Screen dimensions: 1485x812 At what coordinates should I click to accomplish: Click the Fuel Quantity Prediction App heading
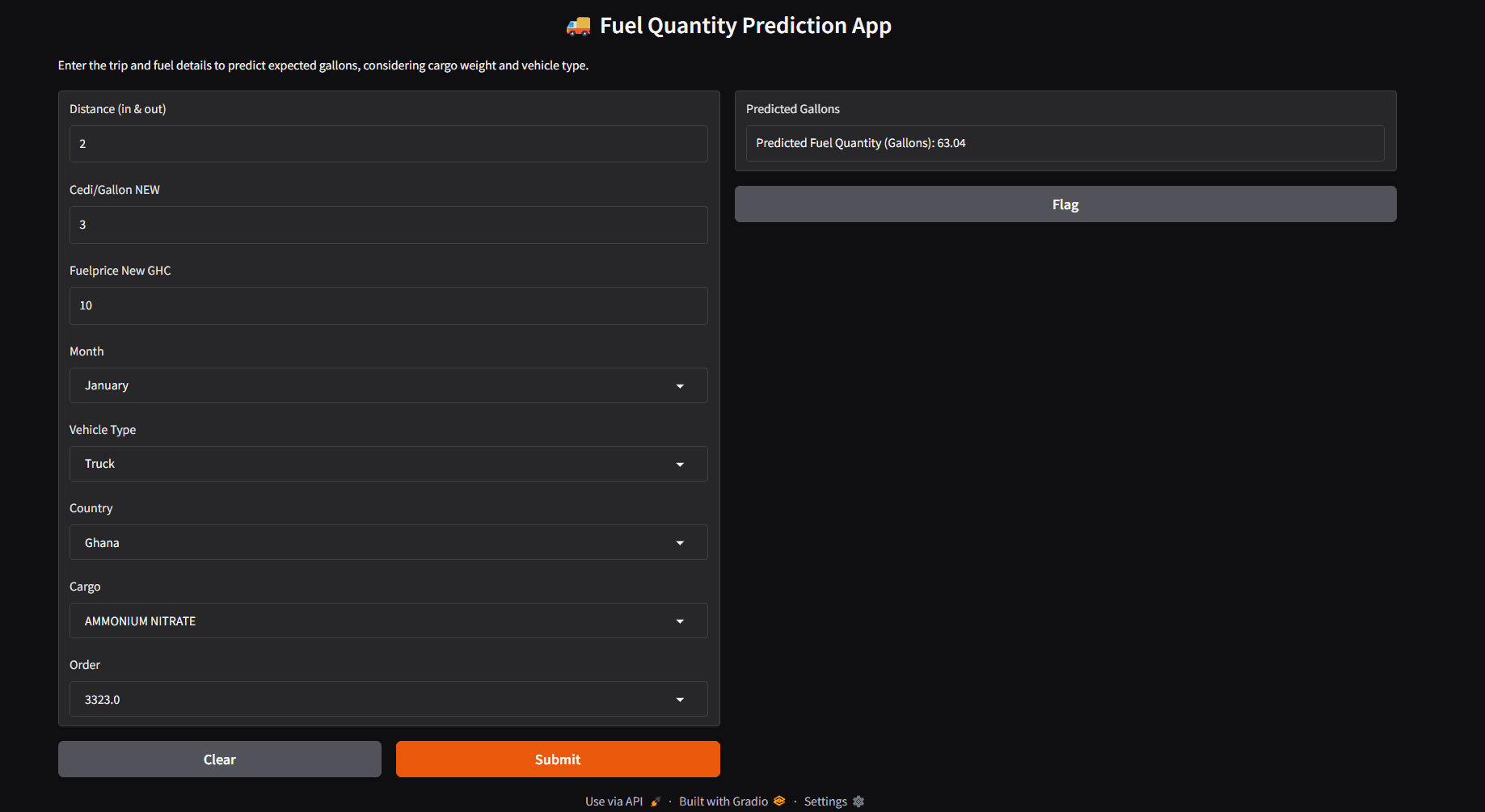(x=745, y=26)
